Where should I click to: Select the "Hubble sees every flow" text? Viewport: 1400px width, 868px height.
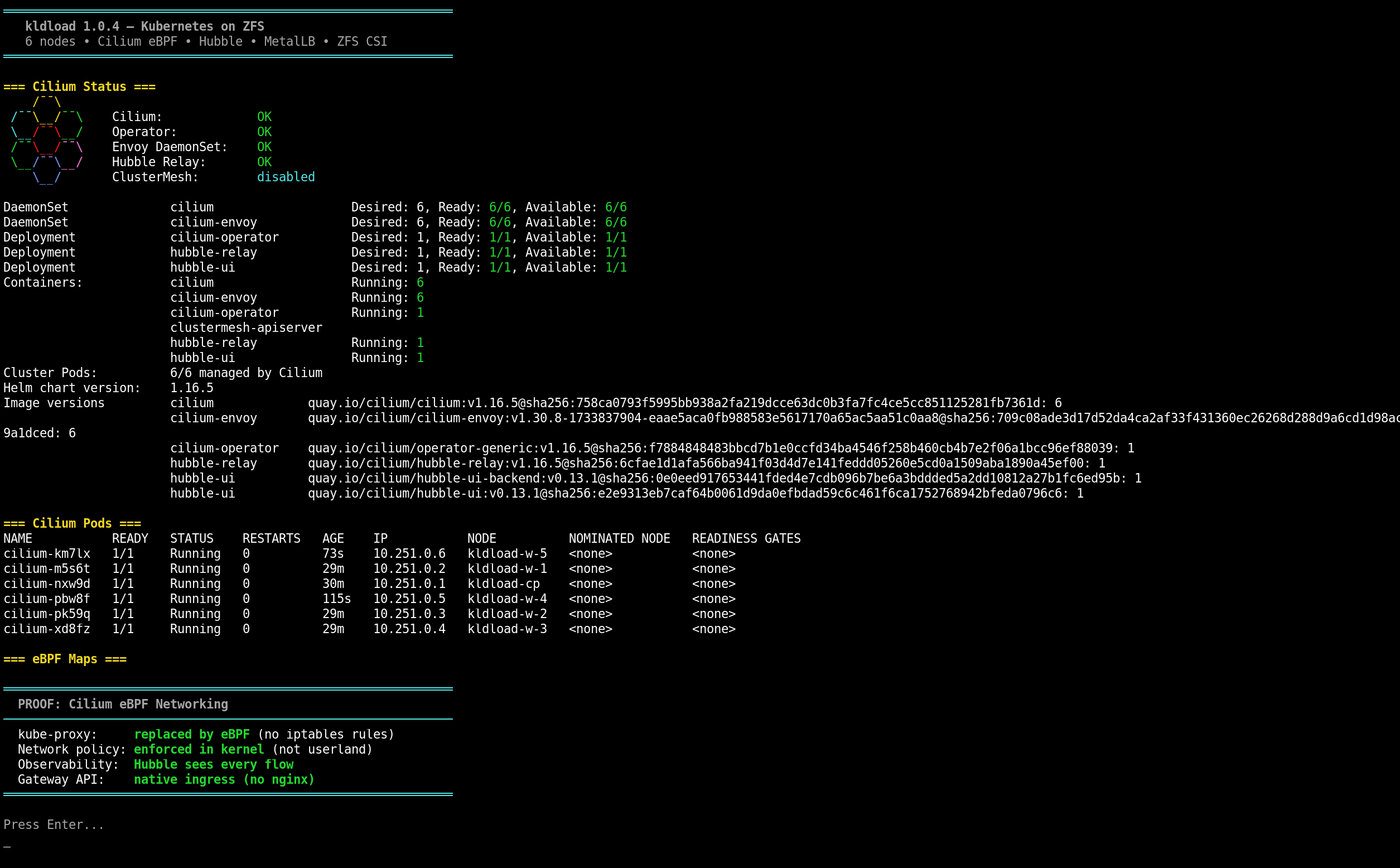tap(214, 764)
